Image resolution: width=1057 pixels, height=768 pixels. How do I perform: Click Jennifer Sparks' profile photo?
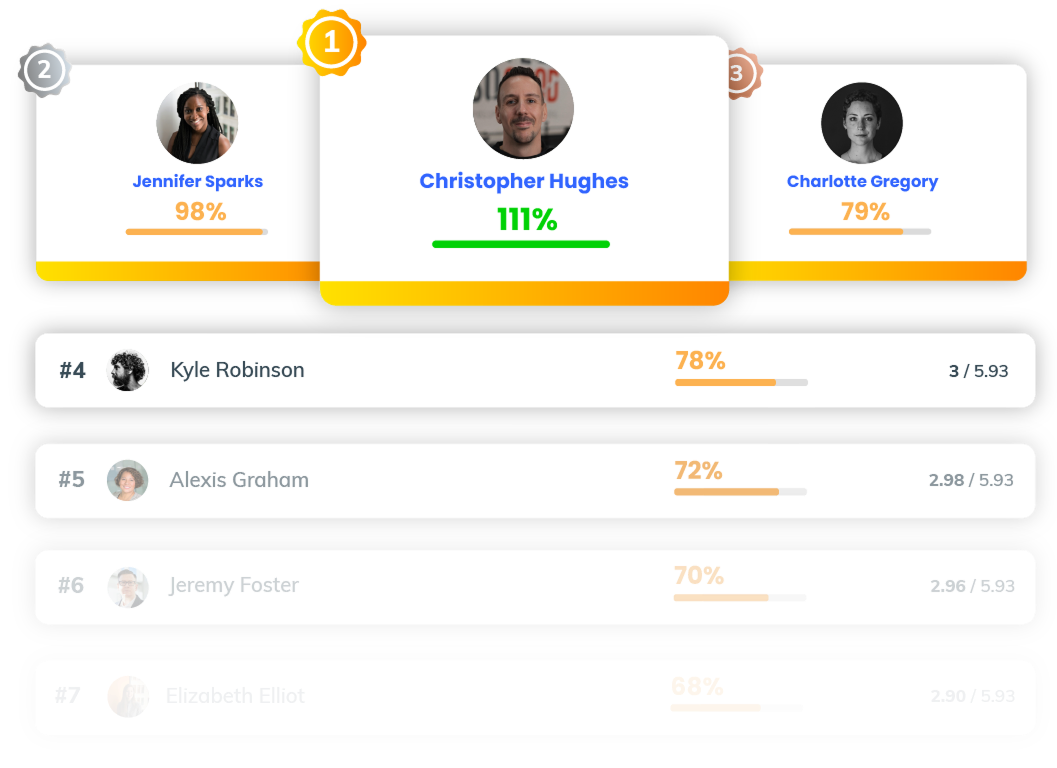coord(197,123)
